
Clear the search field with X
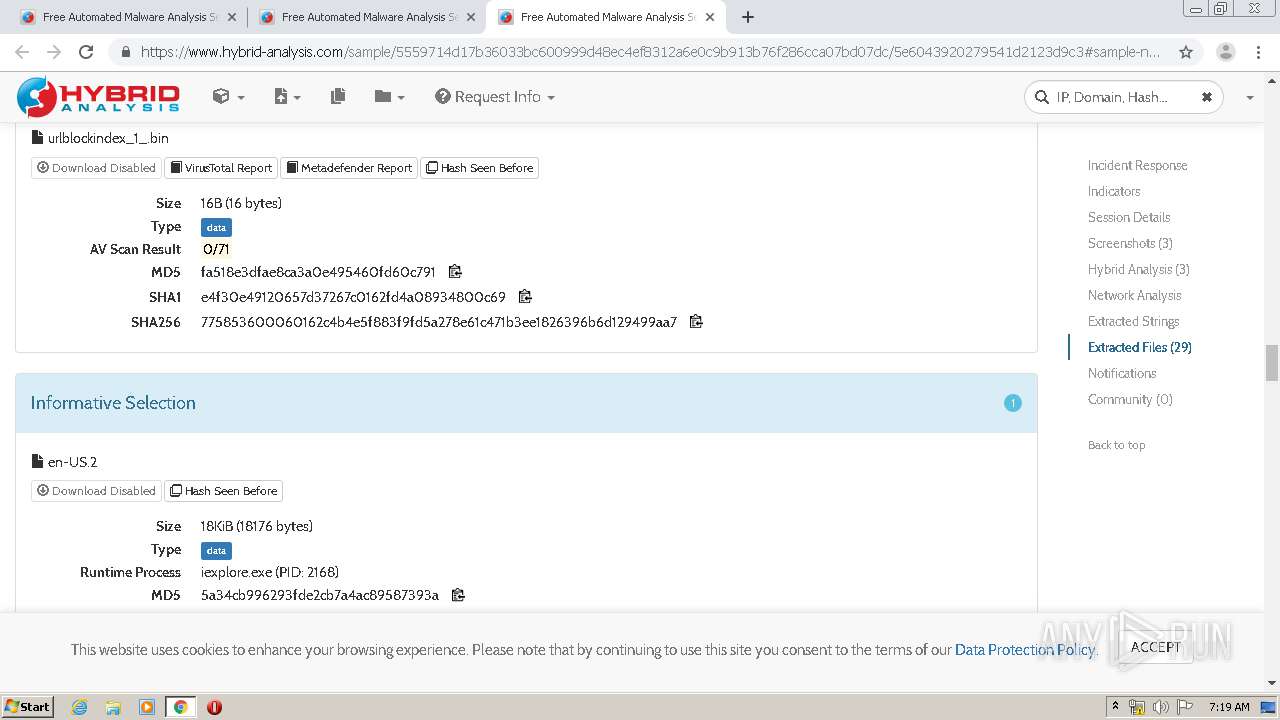click(1206, 97)
